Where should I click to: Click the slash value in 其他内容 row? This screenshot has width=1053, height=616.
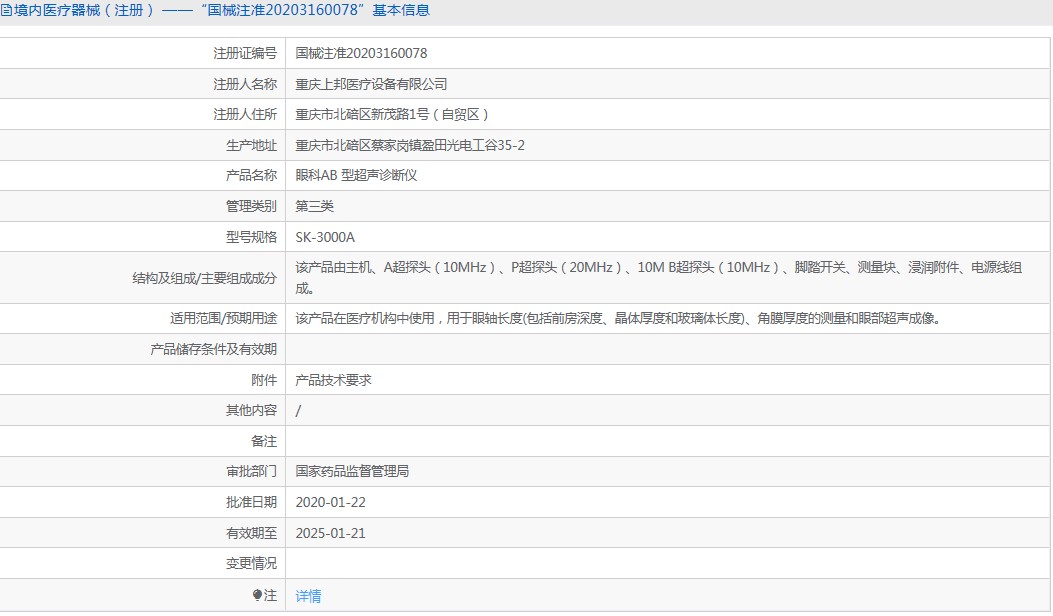[x=298, y=410]
